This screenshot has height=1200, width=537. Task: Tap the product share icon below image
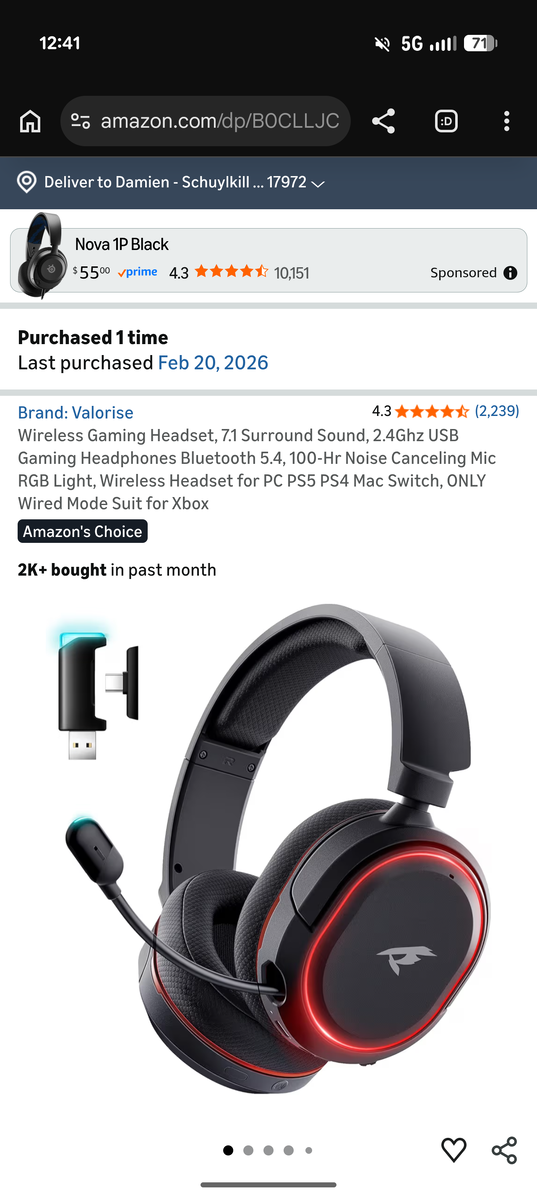505,1150
